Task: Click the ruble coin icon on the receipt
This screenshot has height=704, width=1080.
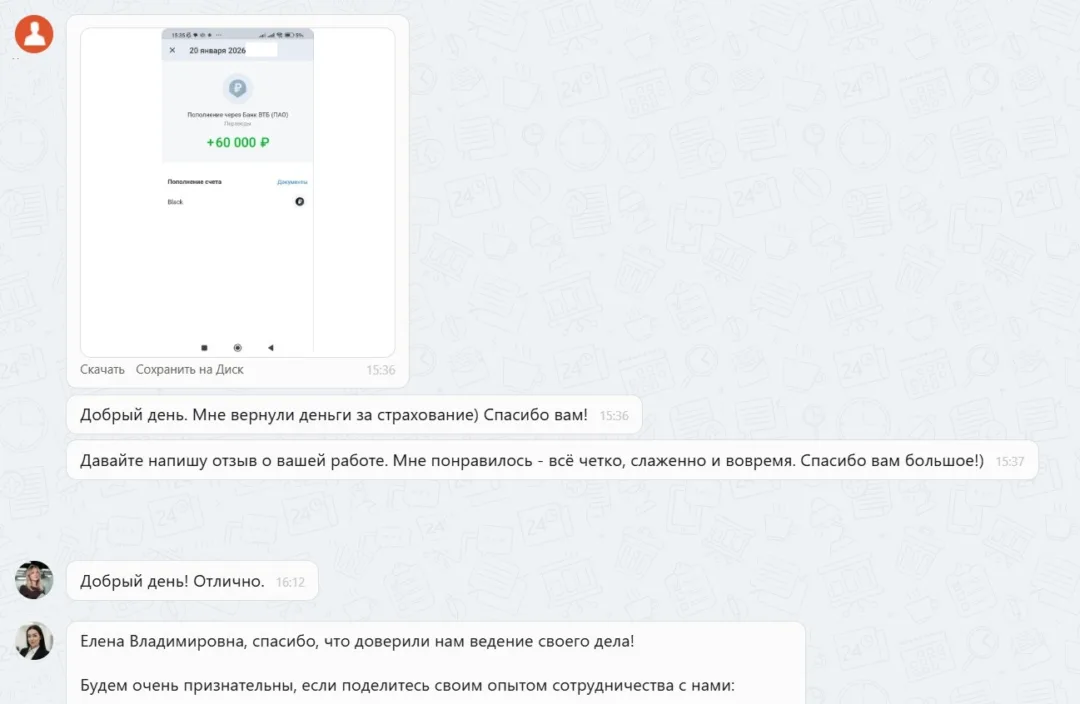Action: coord(237,89)
